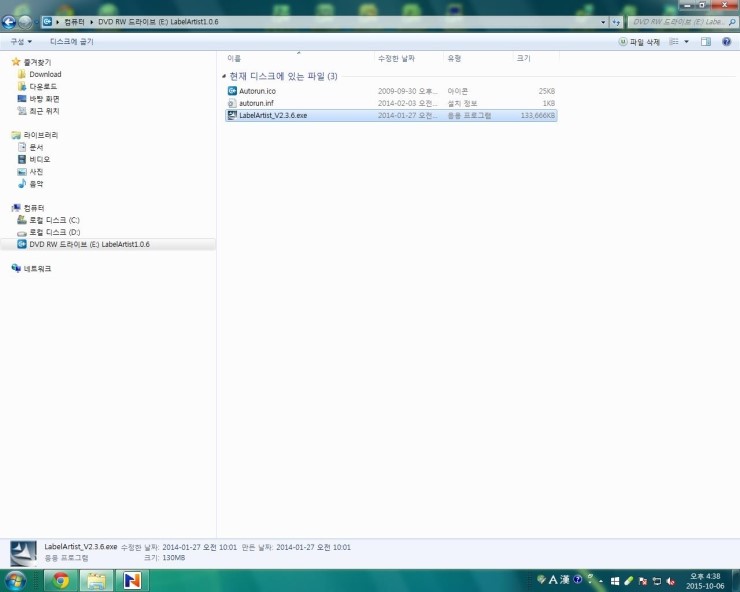
Task: Click the help question mark icon
Action: coord(727,42)
